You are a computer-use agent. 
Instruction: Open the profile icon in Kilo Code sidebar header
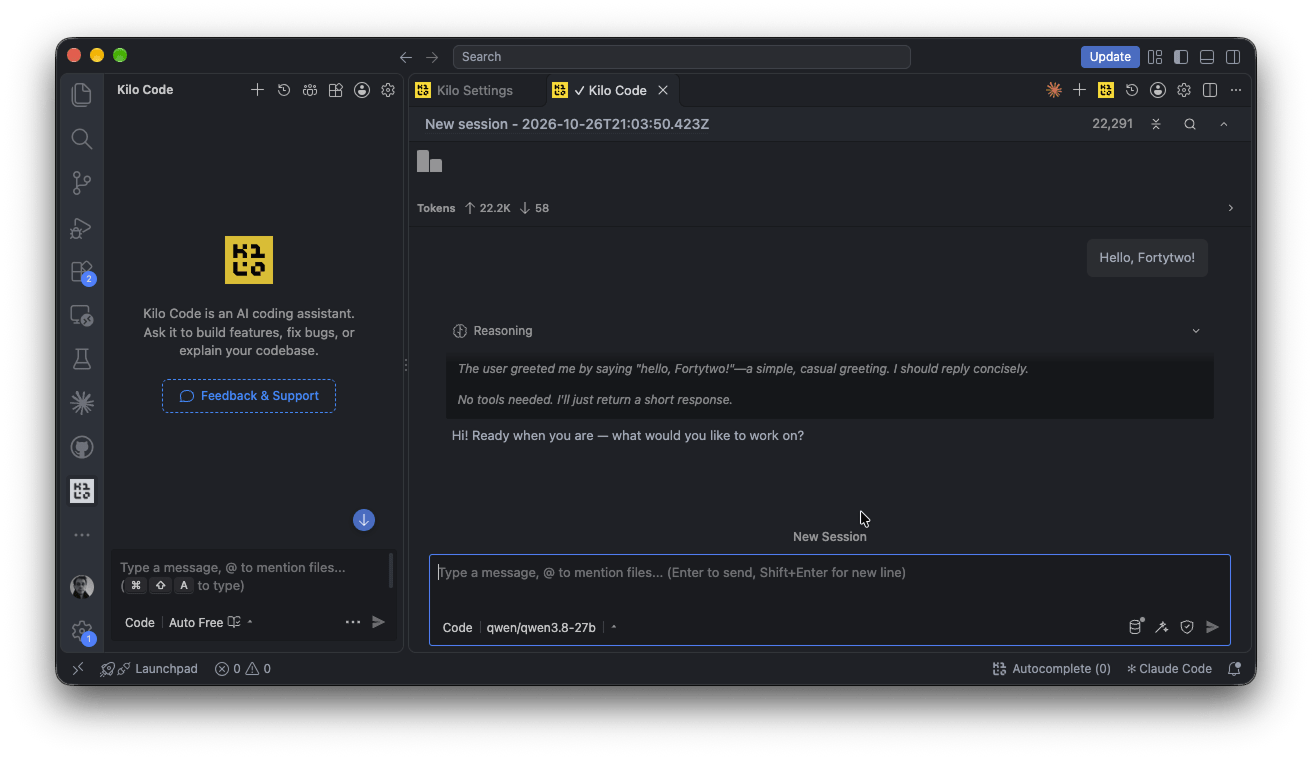click(362, 90)
